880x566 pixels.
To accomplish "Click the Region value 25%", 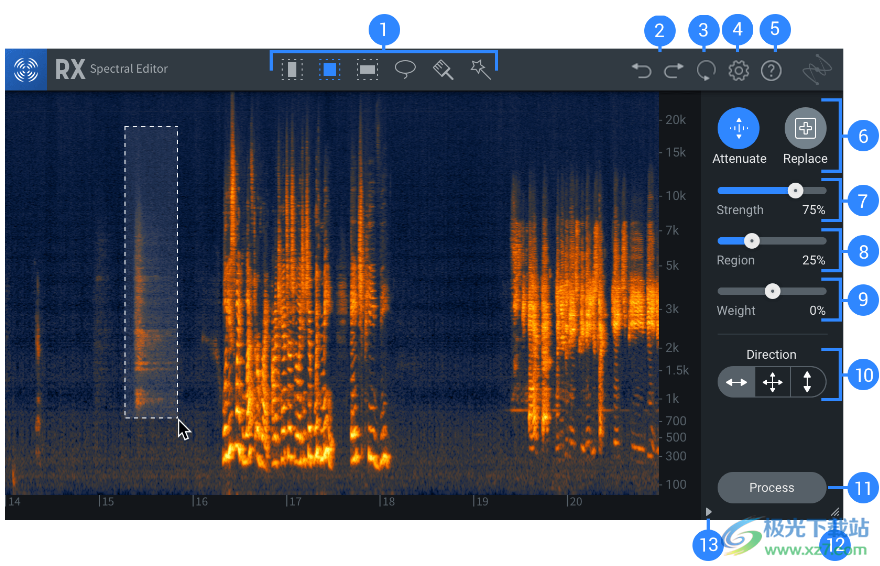I will 814,260.
